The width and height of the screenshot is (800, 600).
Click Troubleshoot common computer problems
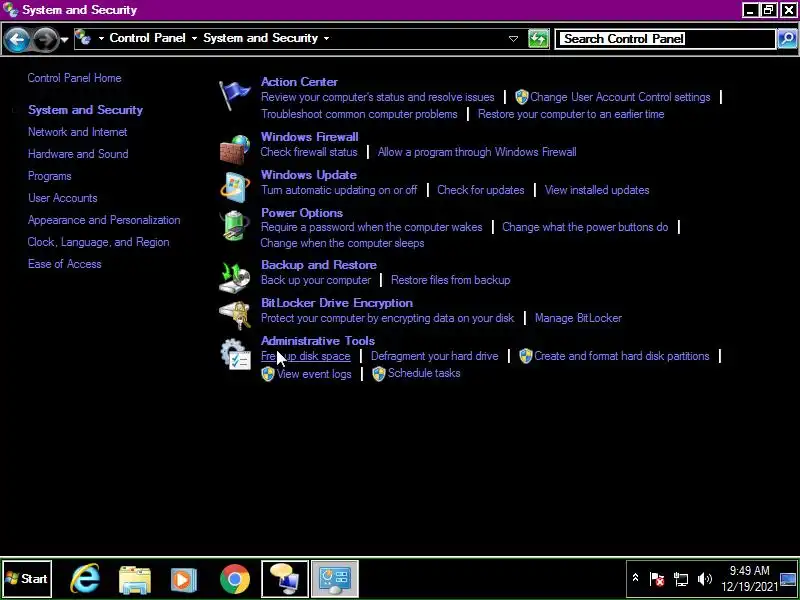tap(359, 114)
